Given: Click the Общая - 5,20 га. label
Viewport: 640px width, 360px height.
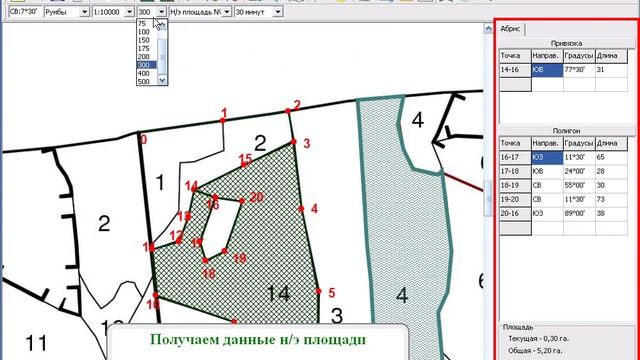Looking at the screenshot, I should (535, 351).
